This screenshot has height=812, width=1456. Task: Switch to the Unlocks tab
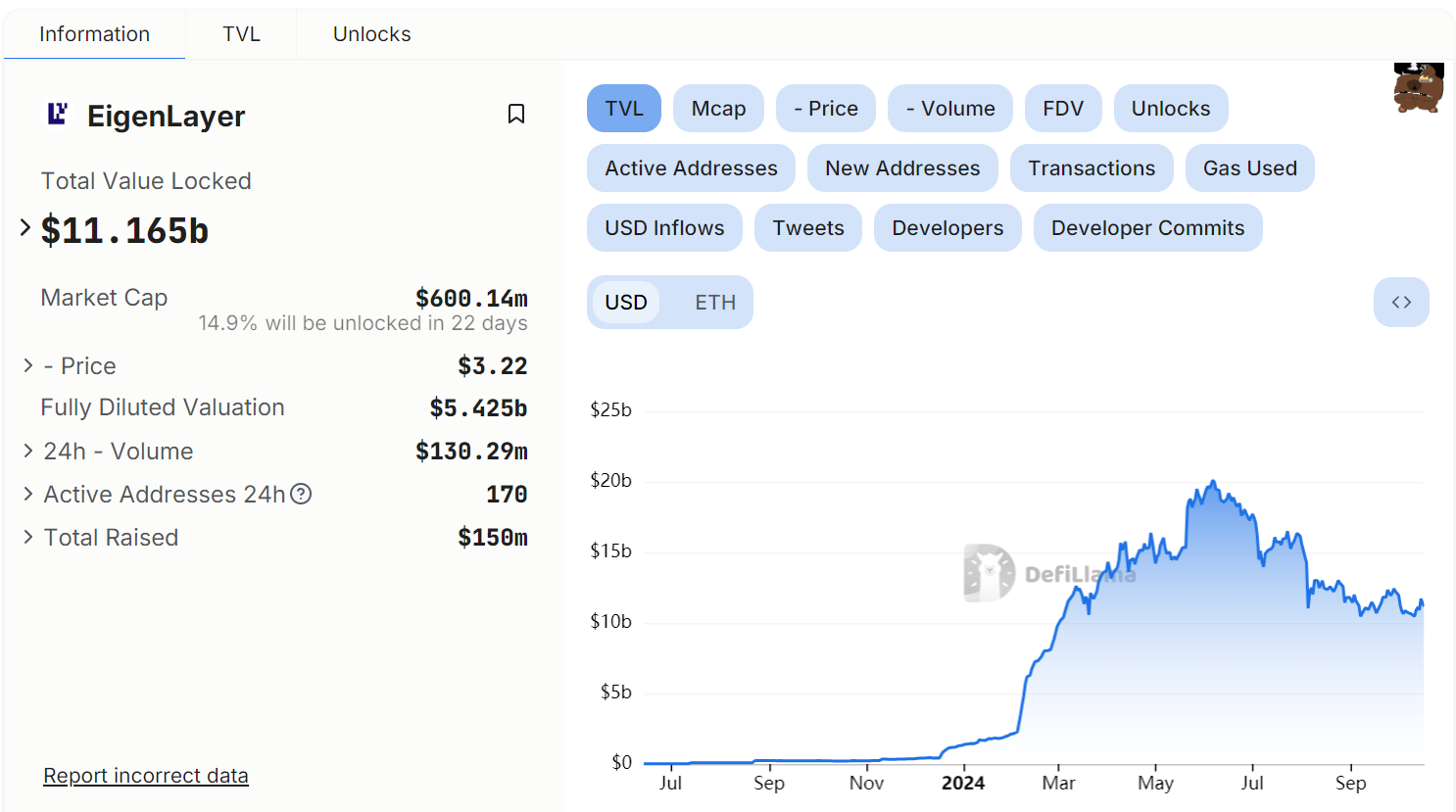[371, 34]
